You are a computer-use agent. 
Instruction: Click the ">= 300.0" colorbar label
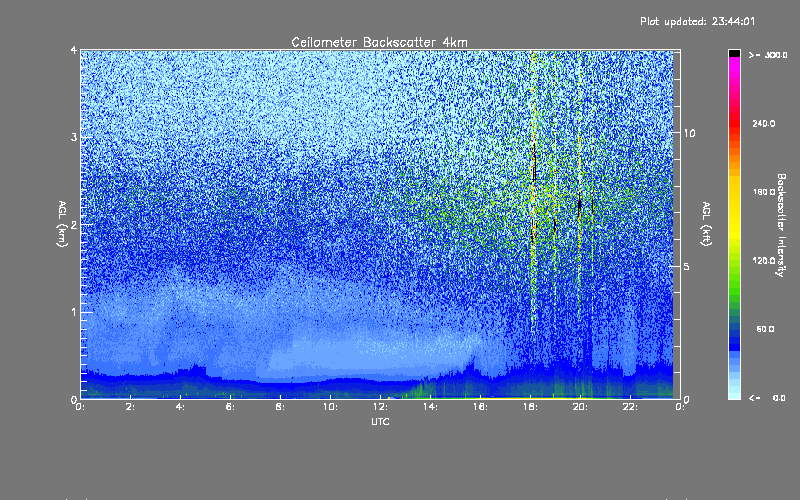768,55
